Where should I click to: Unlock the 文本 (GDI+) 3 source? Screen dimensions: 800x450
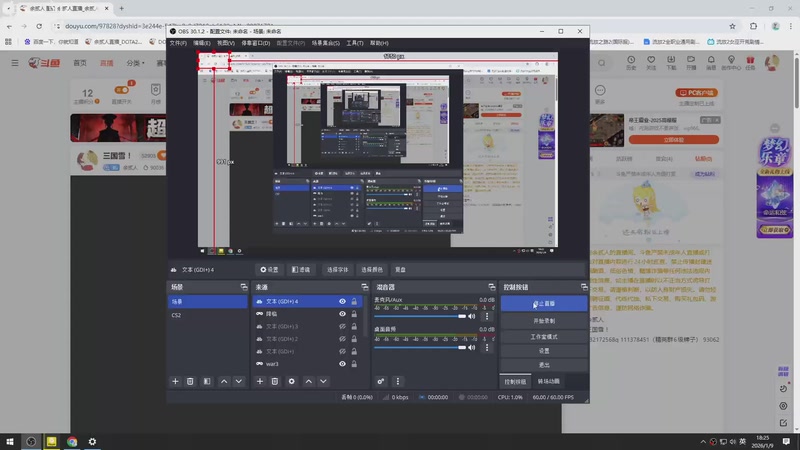pyautogui.click(x=354, y=327)
